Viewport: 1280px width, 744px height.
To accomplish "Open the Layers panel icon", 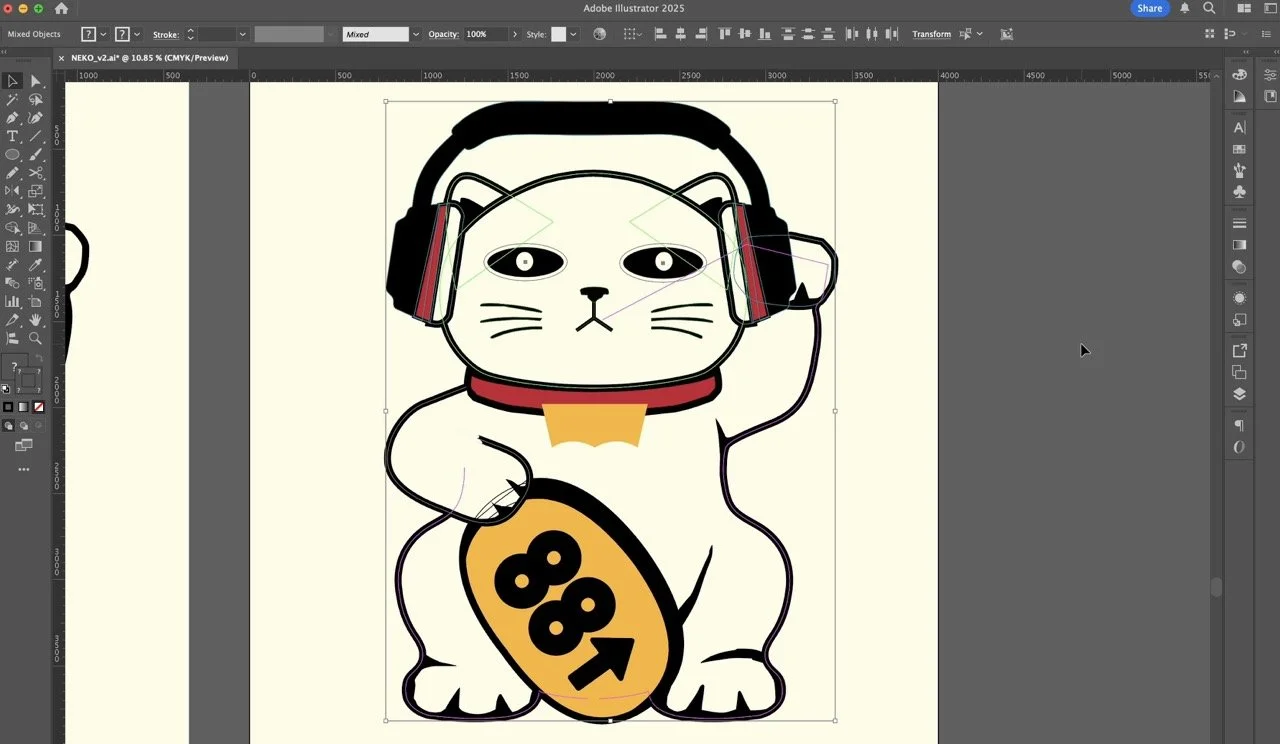I will (x=1239, y=394).
